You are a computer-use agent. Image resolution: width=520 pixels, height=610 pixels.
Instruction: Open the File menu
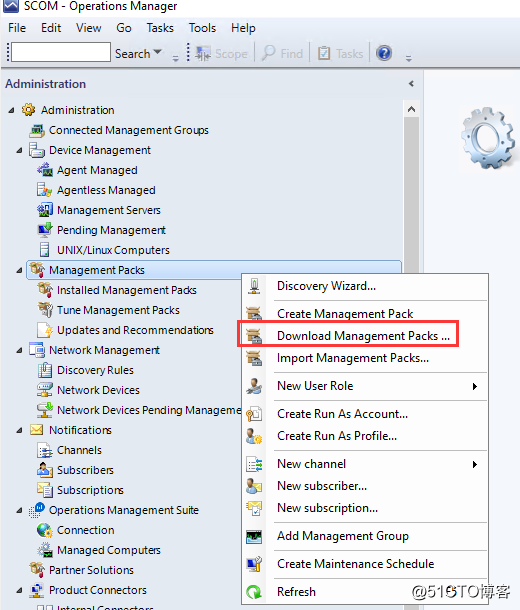17,28
